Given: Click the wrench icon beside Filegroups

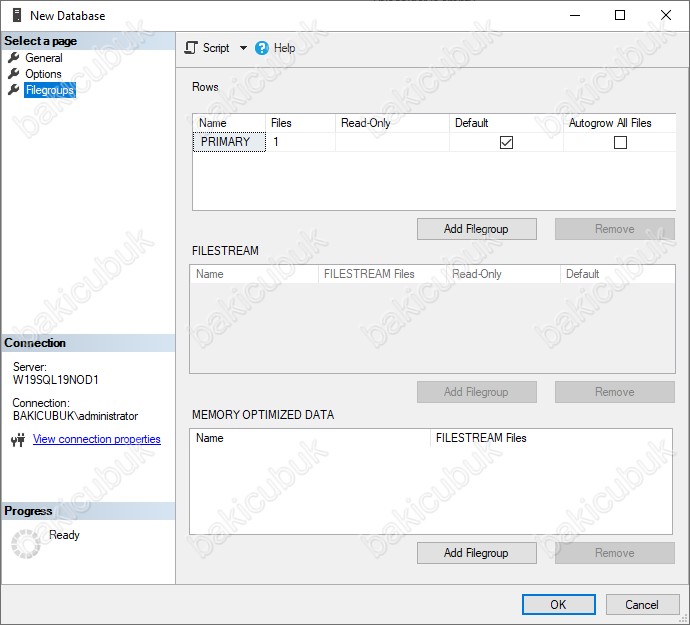Looking at the screenshot, I should click(14, 90).
